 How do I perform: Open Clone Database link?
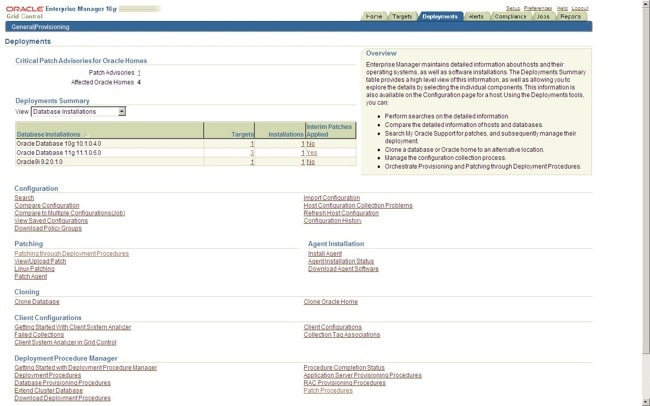tap(37, 301)
